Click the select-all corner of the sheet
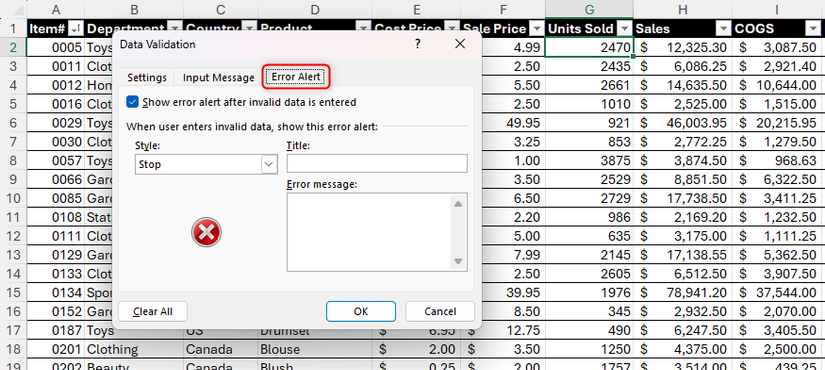Image resolution: width=825 pixels, height=370 pixels. 13,9
